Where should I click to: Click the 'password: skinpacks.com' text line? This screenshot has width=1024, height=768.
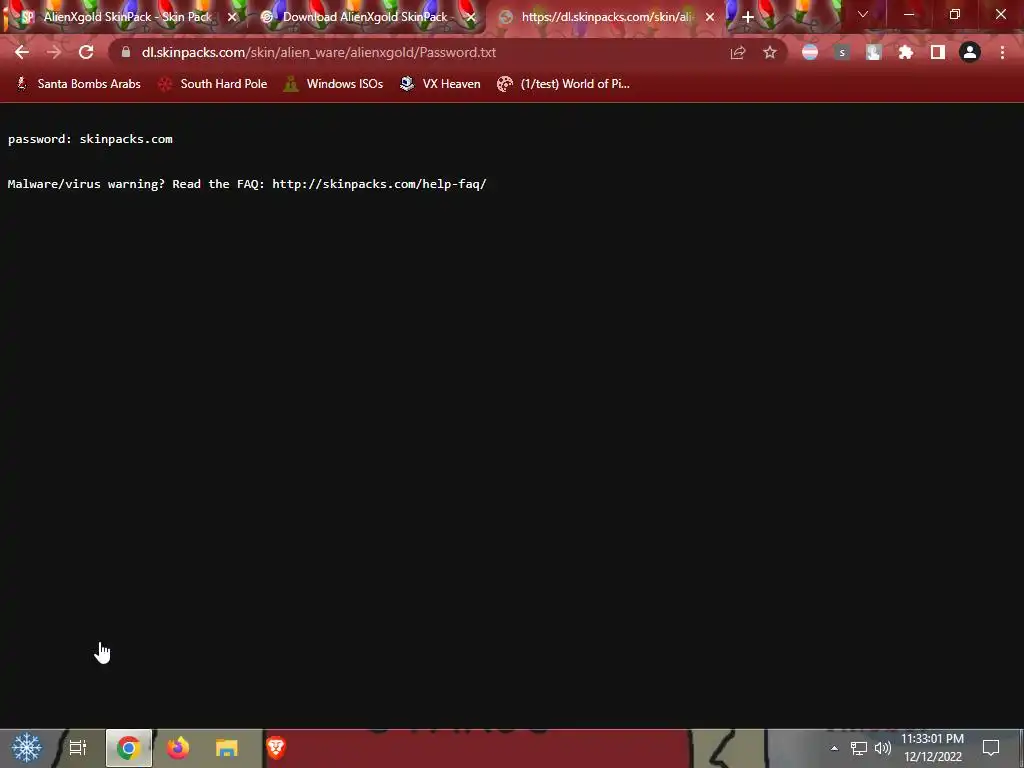coord(90,139)
